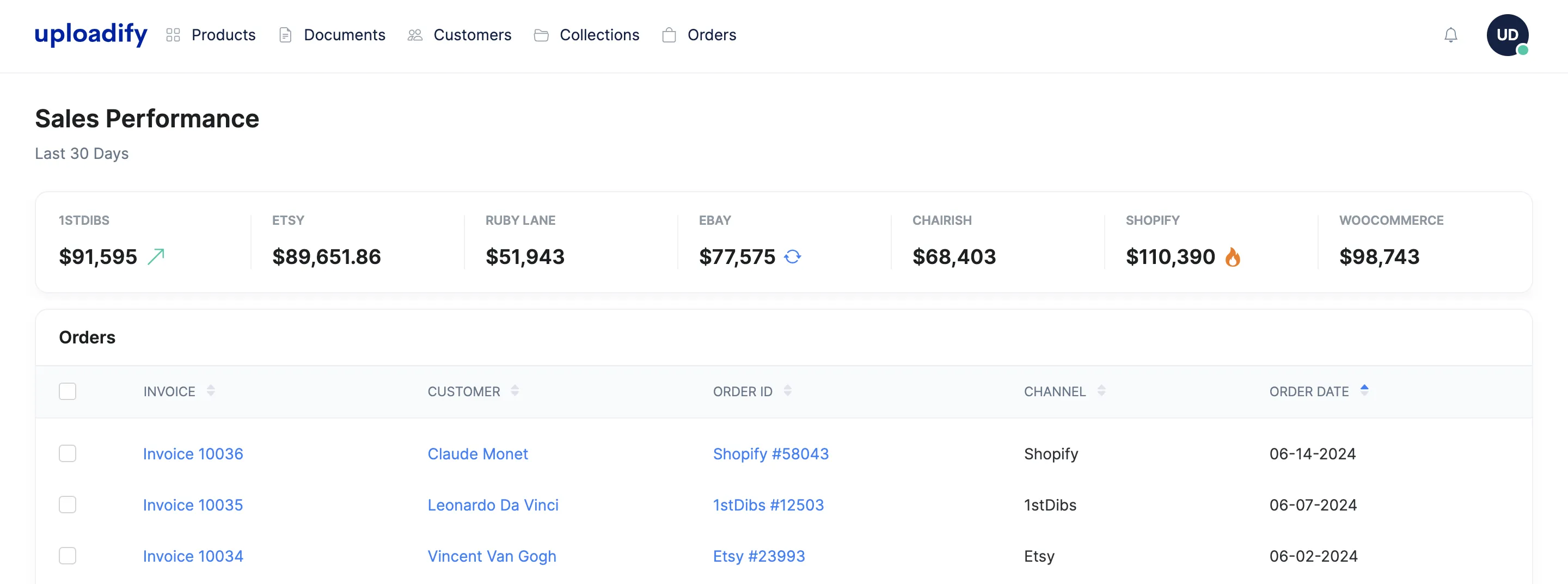Viewport: 1568px width, 584px height.
Task: Click the Etsy channel cell
Action: point(1039,556)
